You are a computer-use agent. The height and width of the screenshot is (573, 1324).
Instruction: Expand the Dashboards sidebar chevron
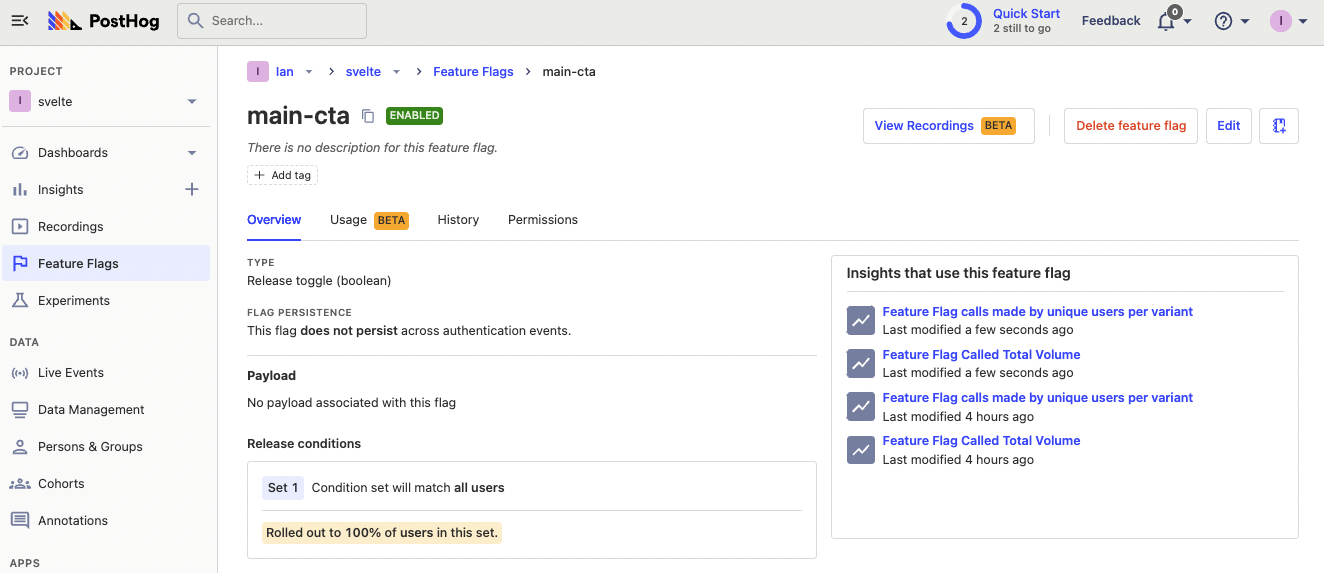pos(192,153)
